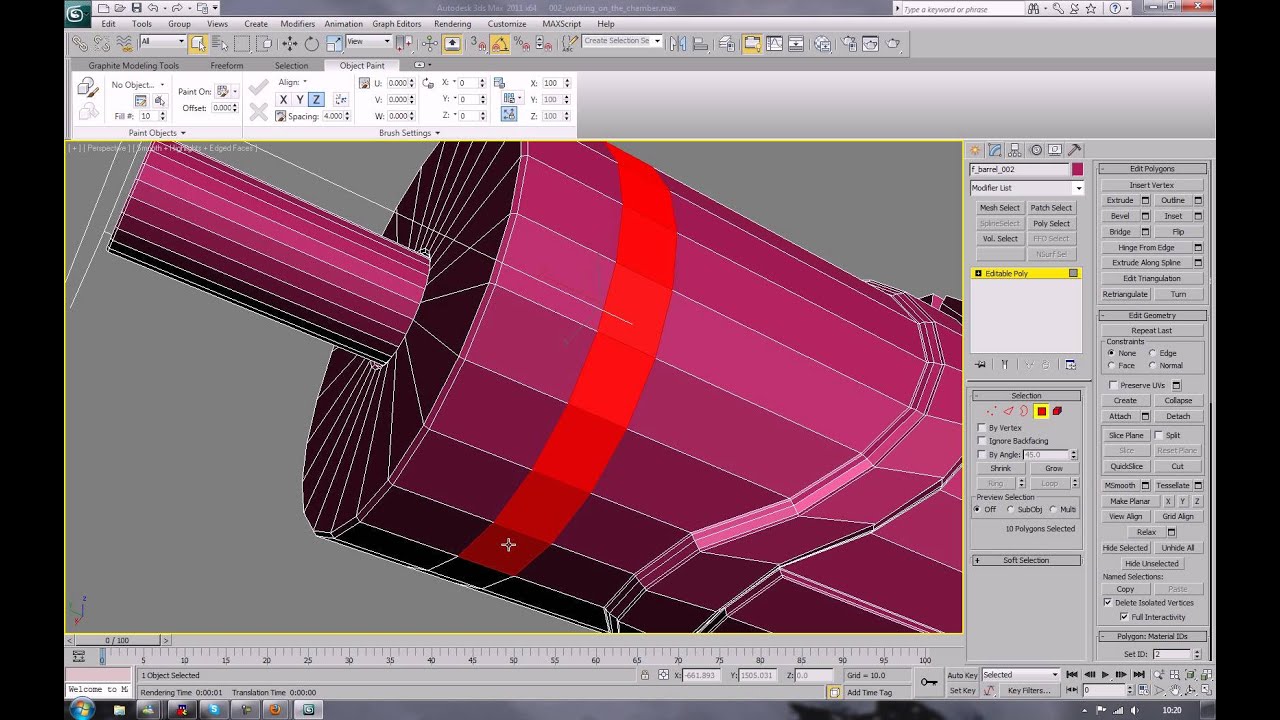Viewport: 1280px width, 720px height.
Task: Select Vertex sub-object level icon
Action: coord(992,411)
